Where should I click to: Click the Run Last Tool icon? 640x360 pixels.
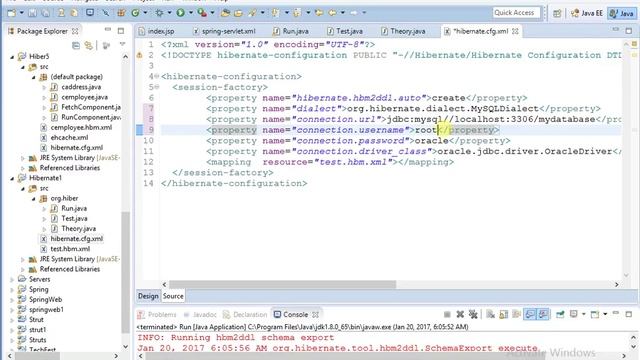pyautogui.click(x=202, y=13)
